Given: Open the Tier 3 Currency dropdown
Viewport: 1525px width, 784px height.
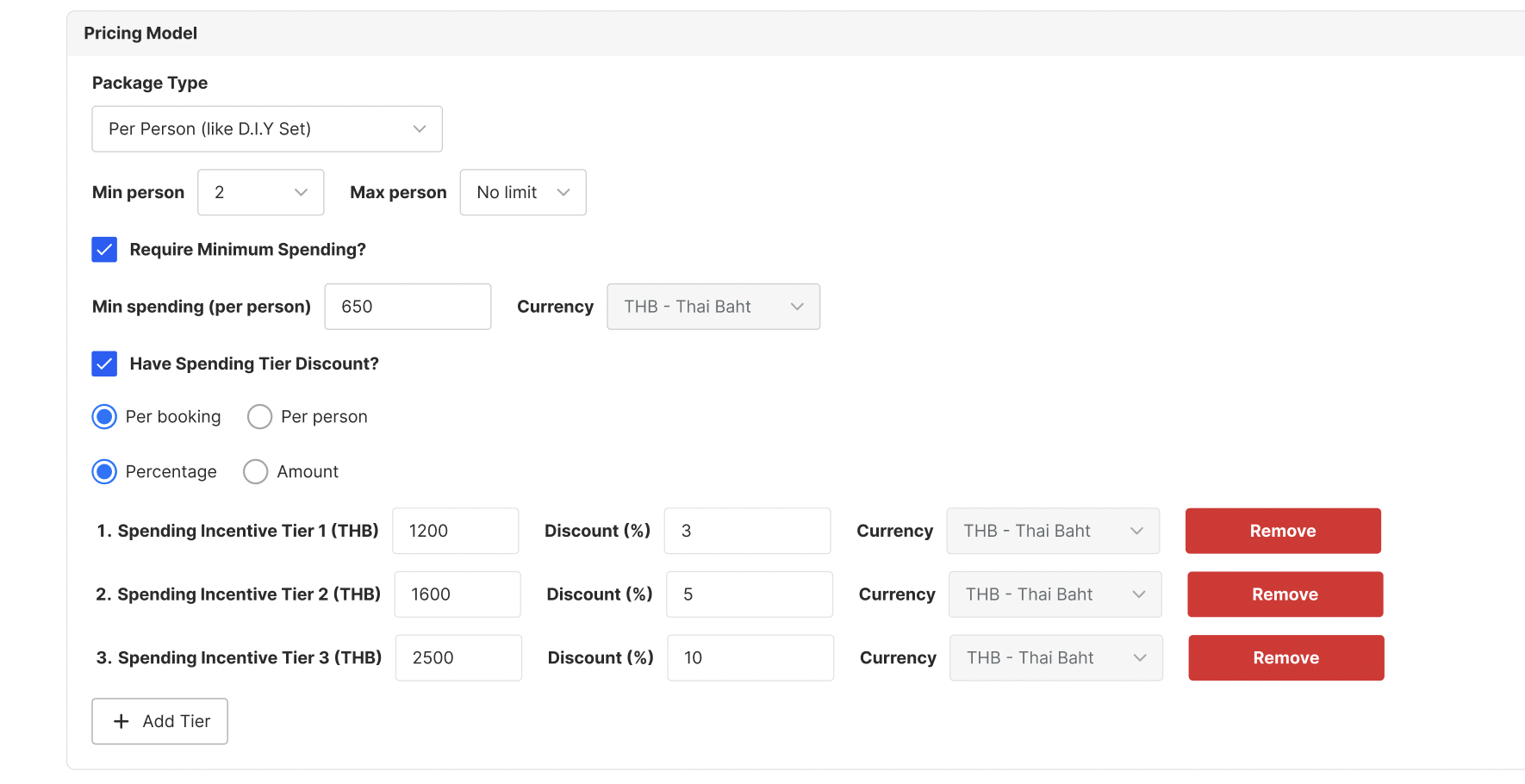Looking at the screenshot, I should [1055, 658].
